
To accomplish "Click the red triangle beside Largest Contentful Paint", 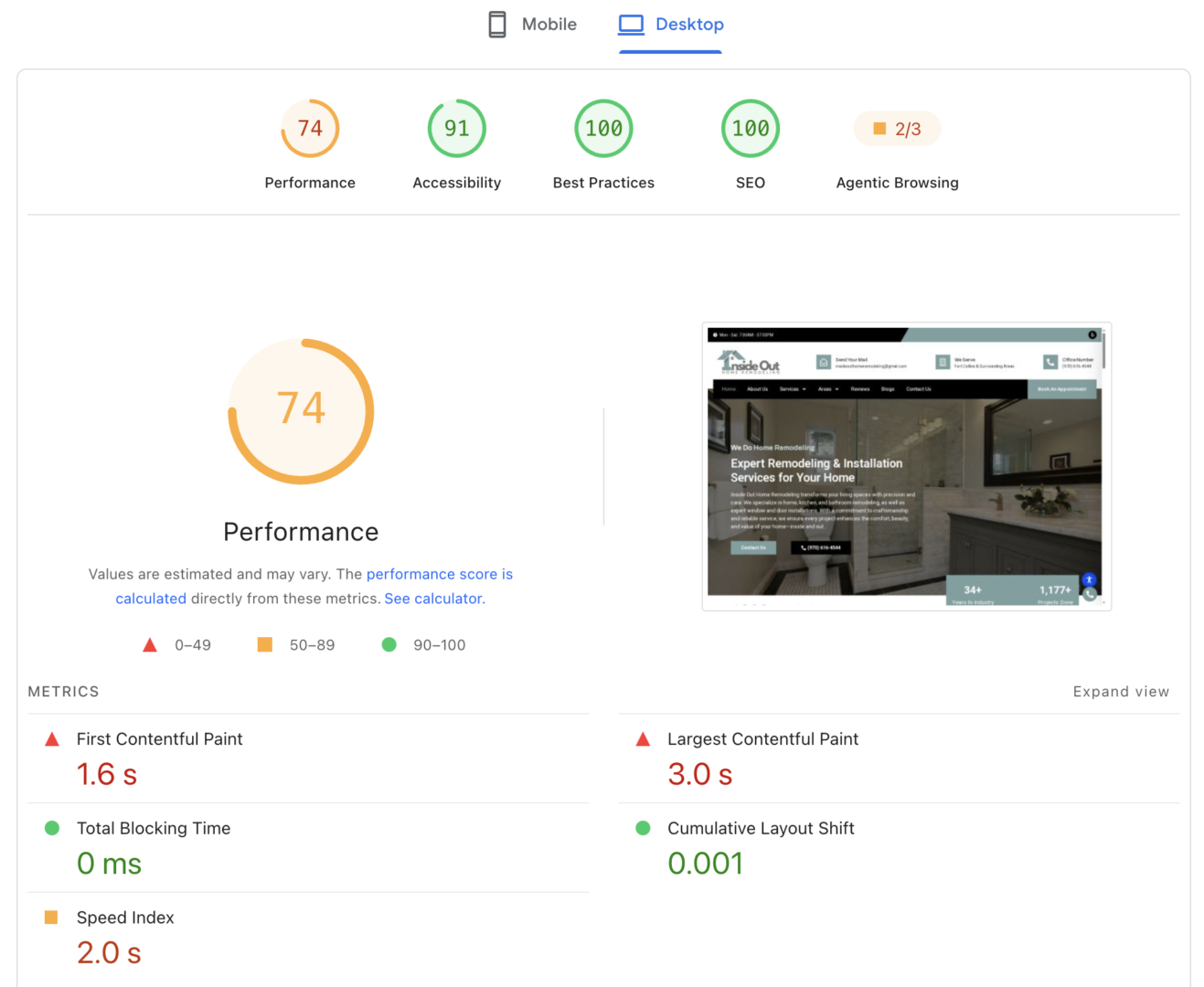I will click(643, 739).
